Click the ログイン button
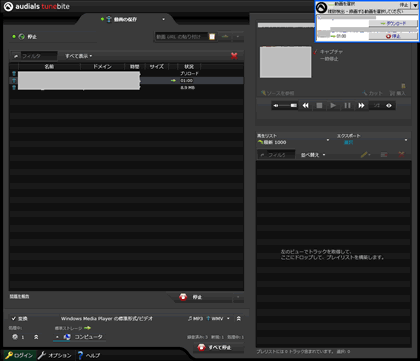Viewport: 420px width, 361px height. (x=19, y=355)
